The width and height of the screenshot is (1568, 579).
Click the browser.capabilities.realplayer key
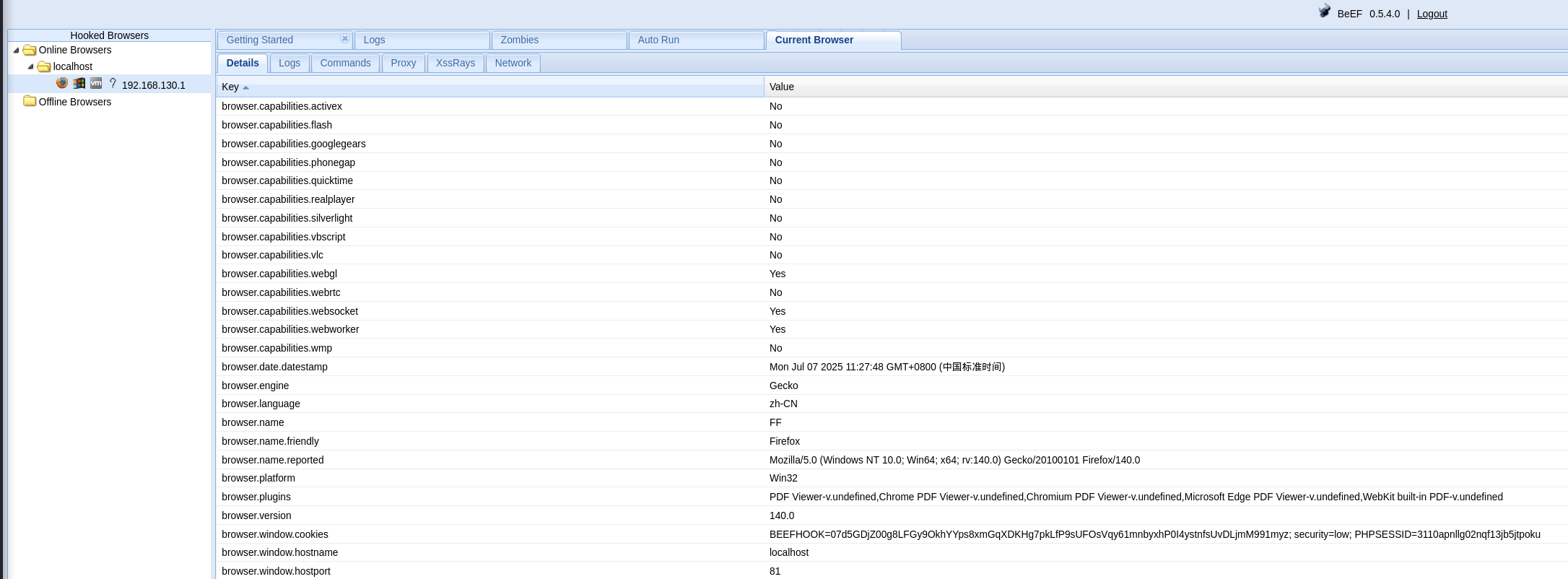coord(289,199)
